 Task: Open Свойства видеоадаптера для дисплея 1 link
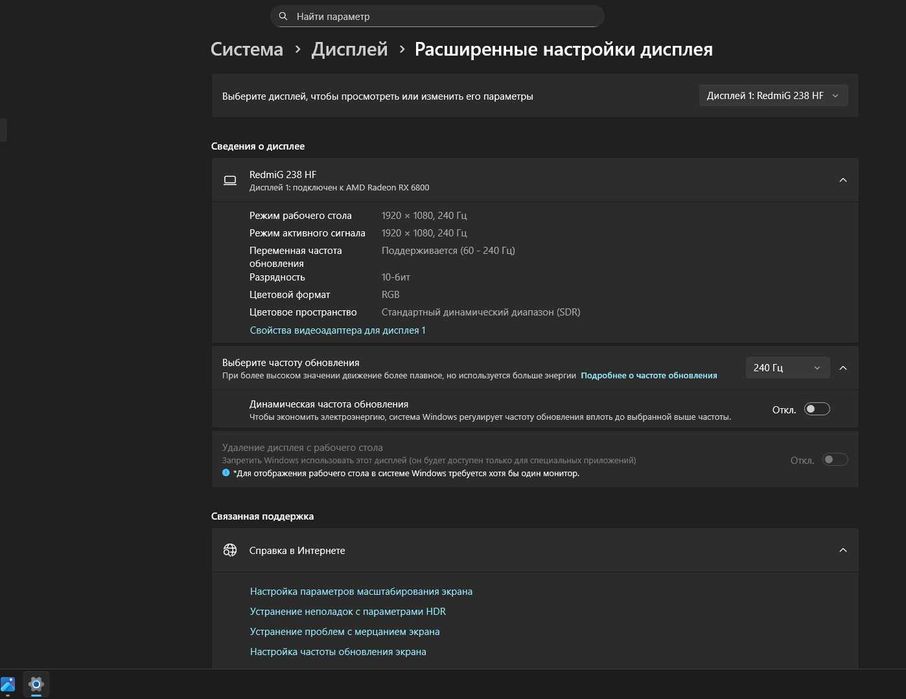[337, 330]
